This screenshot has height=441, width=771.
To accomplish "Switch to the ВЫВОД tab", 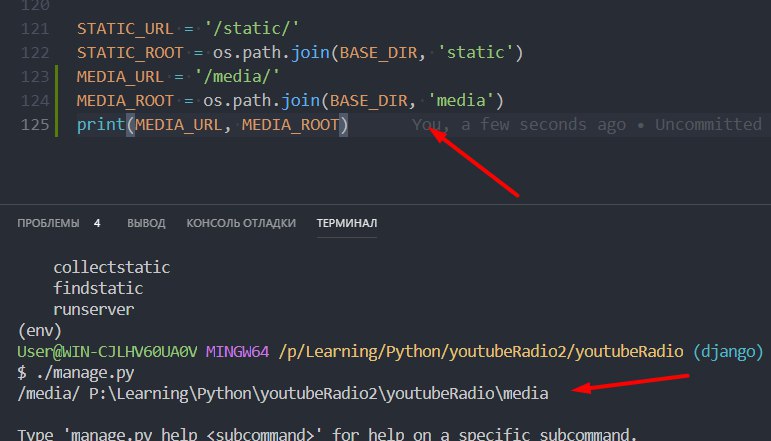I will 146,223.
